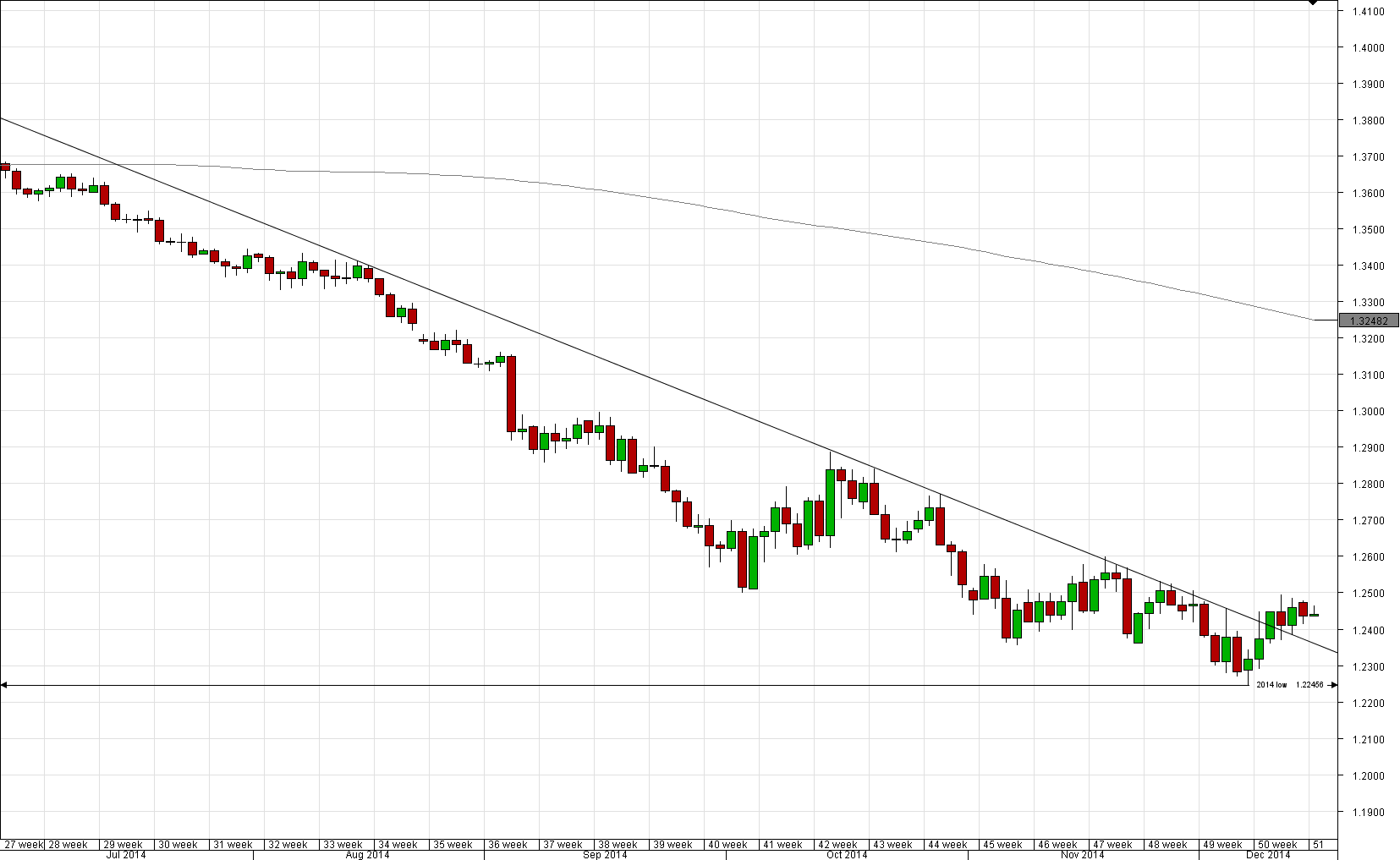Click the 1.2800 price axis label
Viewport: 1400px width, 860px height.
pyautogui.click(x=1368, y=484)
